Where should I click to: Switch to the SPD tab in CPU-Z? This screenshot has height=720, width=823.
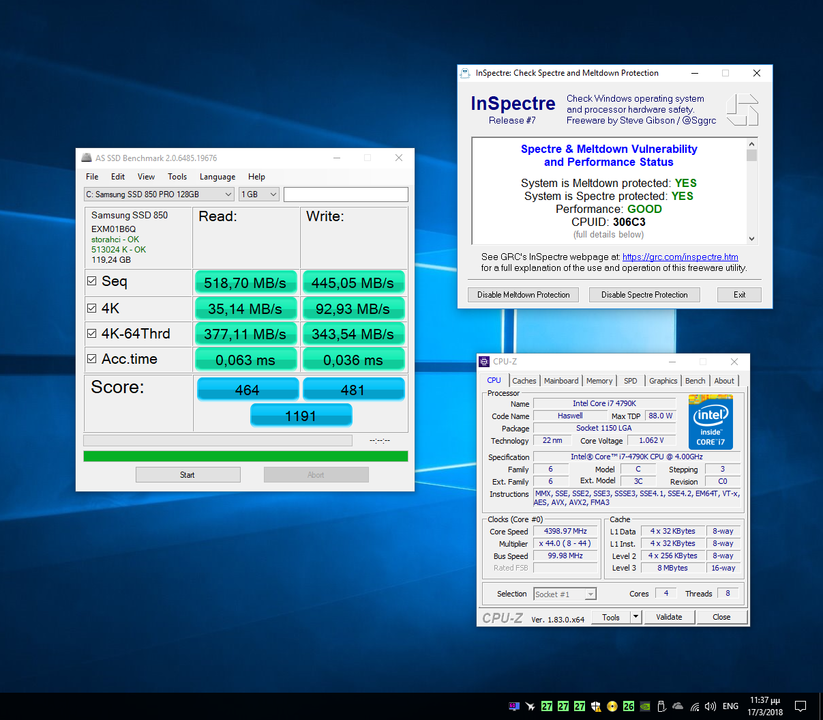pos(630,381)
